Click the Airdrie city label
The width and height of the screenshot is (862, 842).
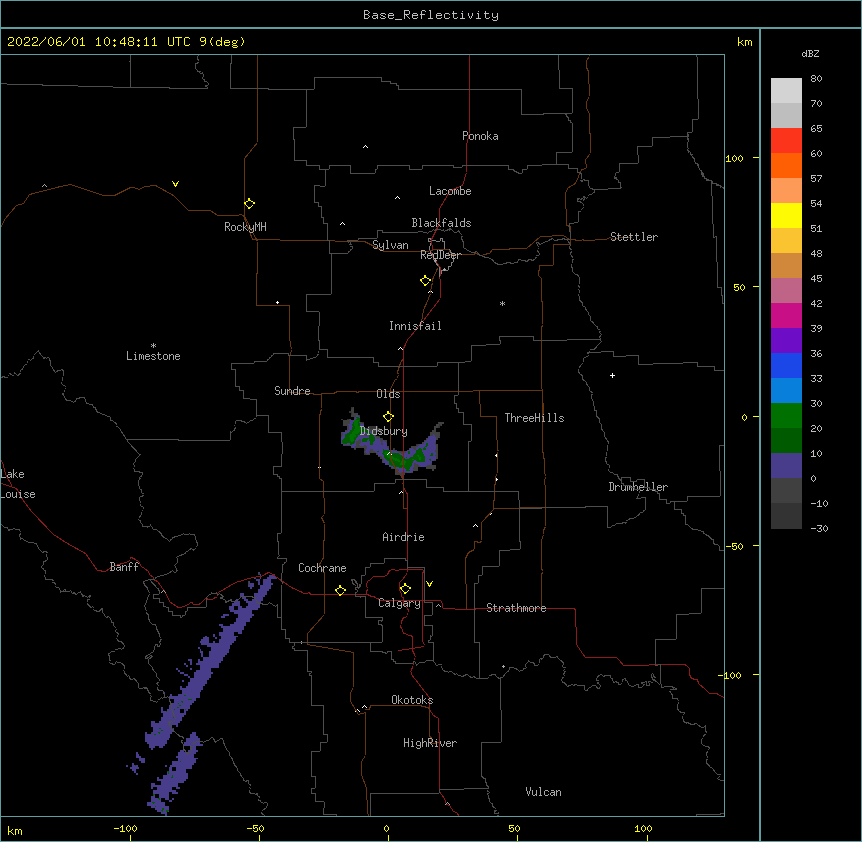pos(404,537)
